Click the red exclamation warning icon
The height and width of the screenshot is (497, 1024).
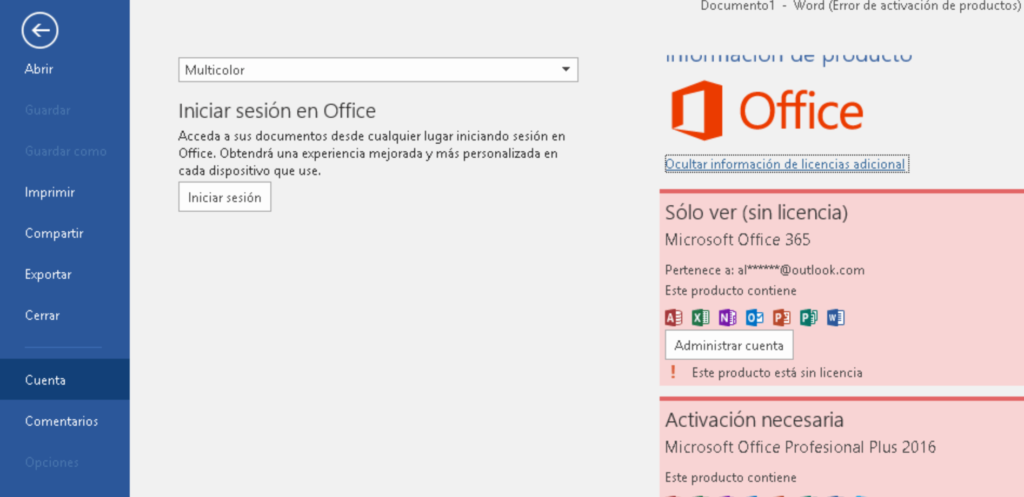pyautogui.click(x=673, y=372)
